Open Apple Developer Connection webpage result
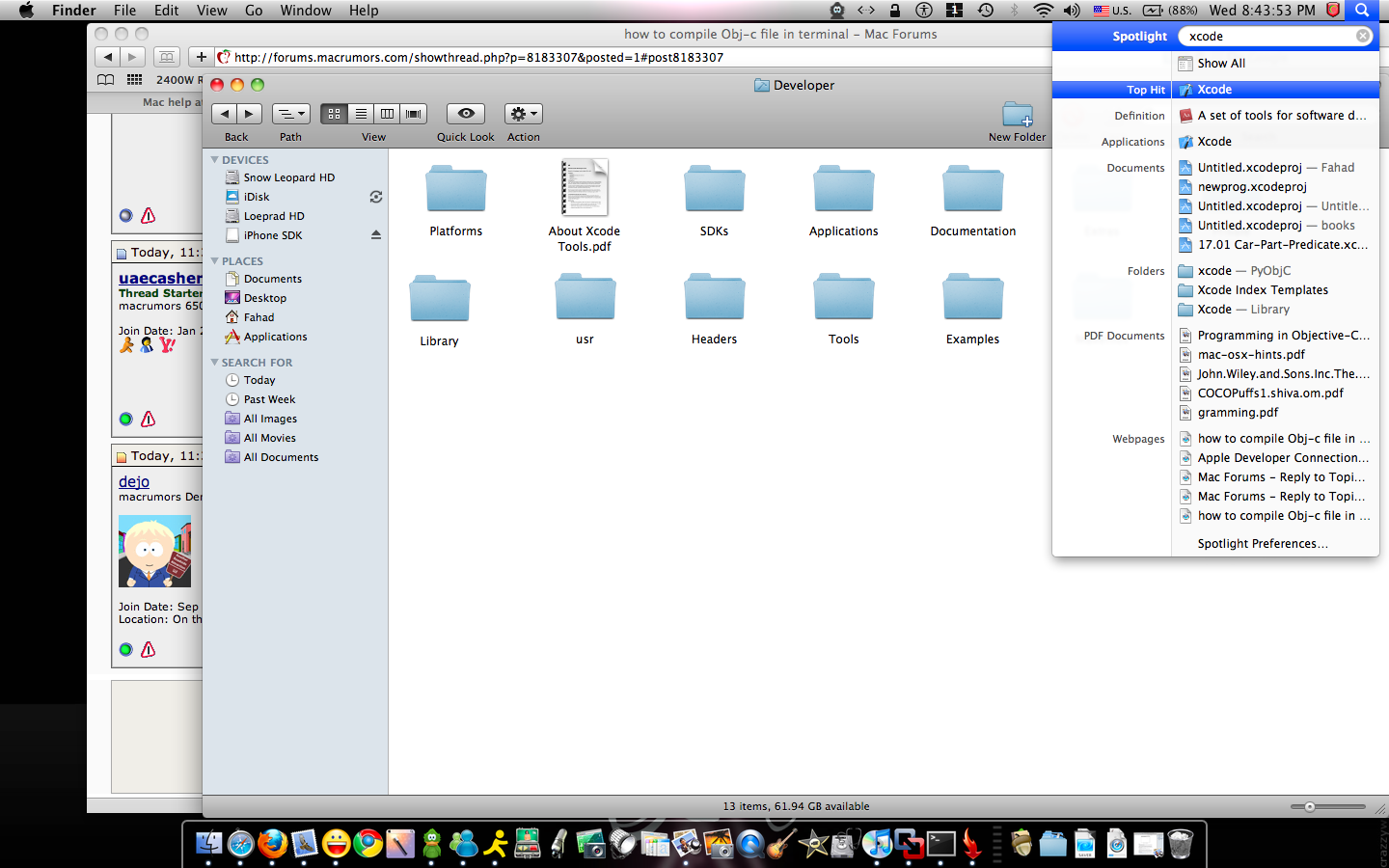 coord(1283,458)
